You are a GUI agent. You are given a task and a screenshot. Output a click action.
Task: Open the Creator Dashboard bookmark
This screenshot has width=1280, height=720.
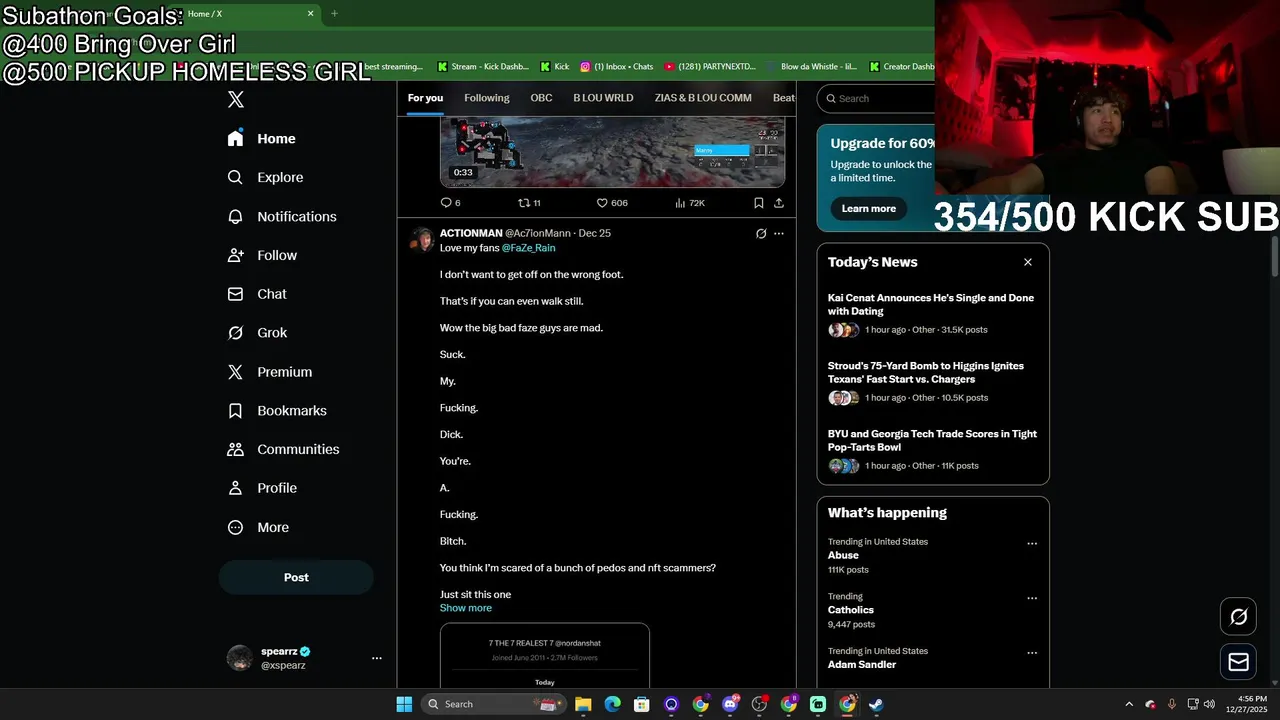(902, 67)
